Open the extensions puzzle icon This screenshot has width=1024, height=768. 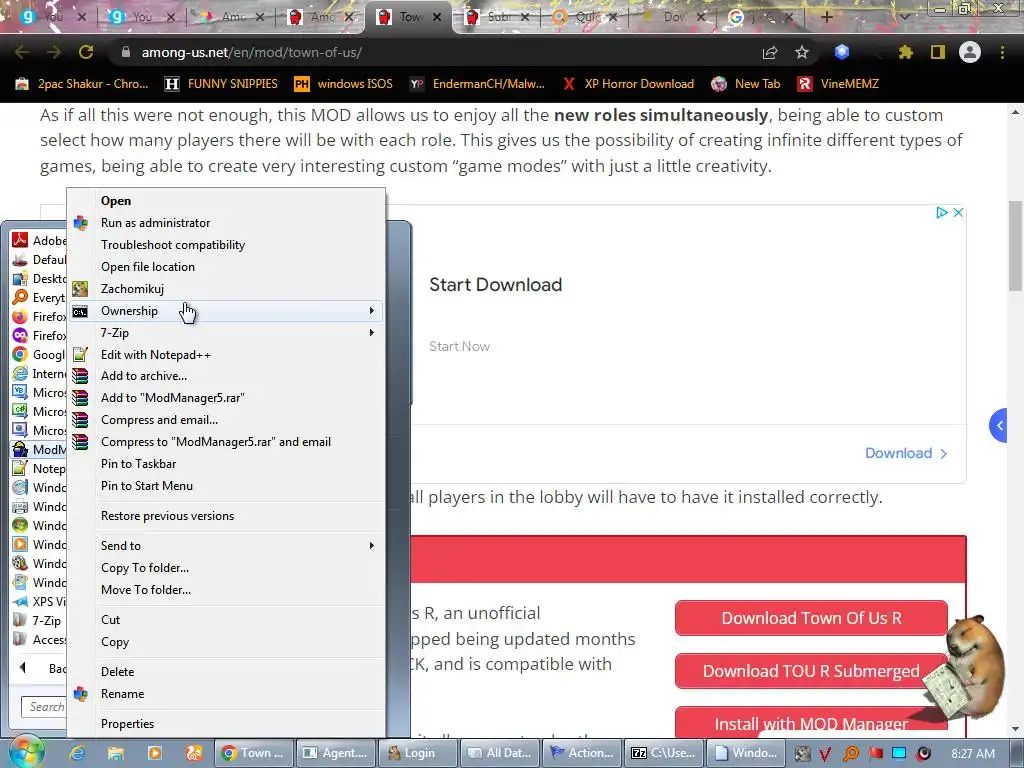click(905, 52)
